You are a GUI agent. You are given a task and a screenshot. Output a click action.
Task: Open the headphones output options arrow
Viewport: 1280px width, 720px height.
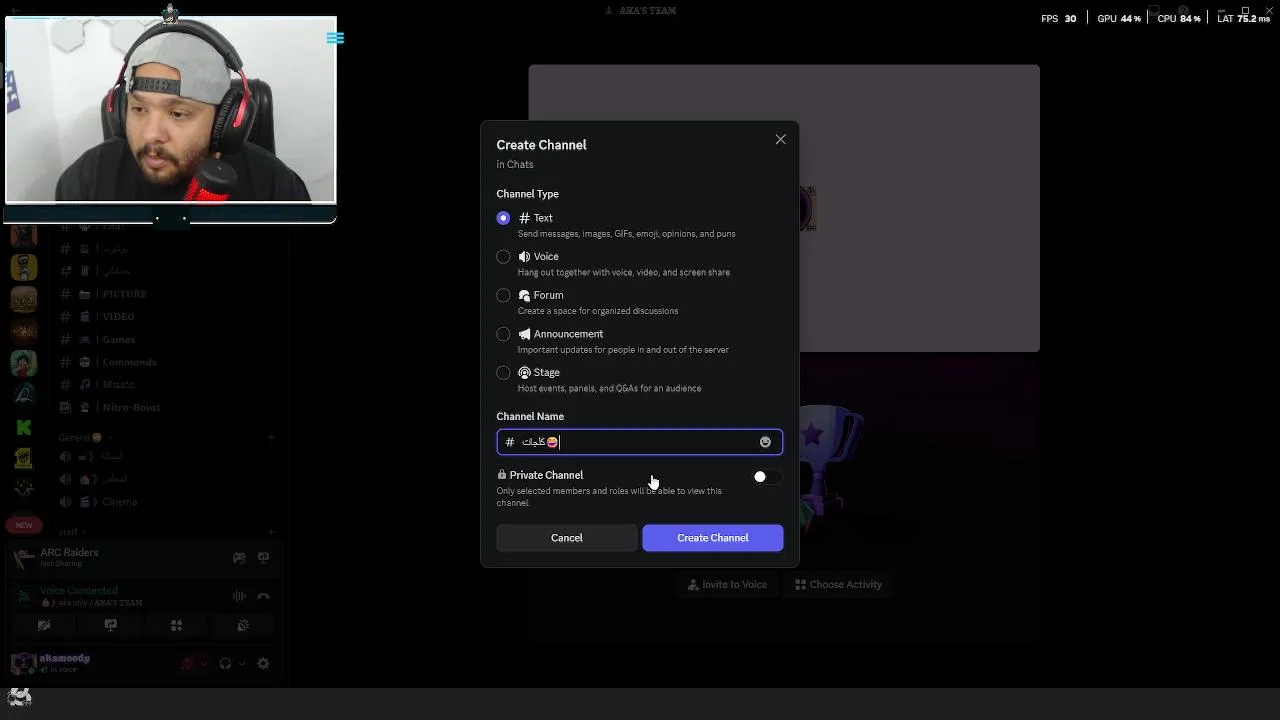tap(241, 663)
